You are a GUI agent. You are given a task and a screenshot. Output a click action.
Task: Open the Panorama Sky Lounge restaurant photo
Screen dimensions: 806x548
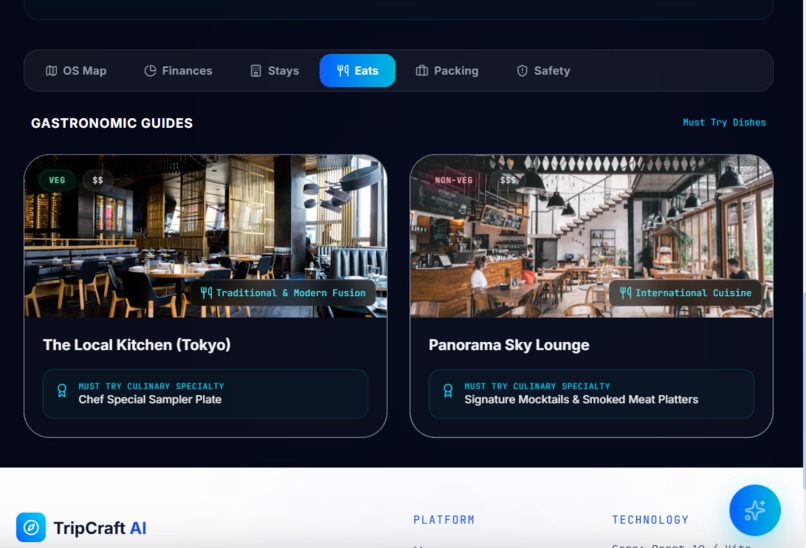click(x=591, y=236)
